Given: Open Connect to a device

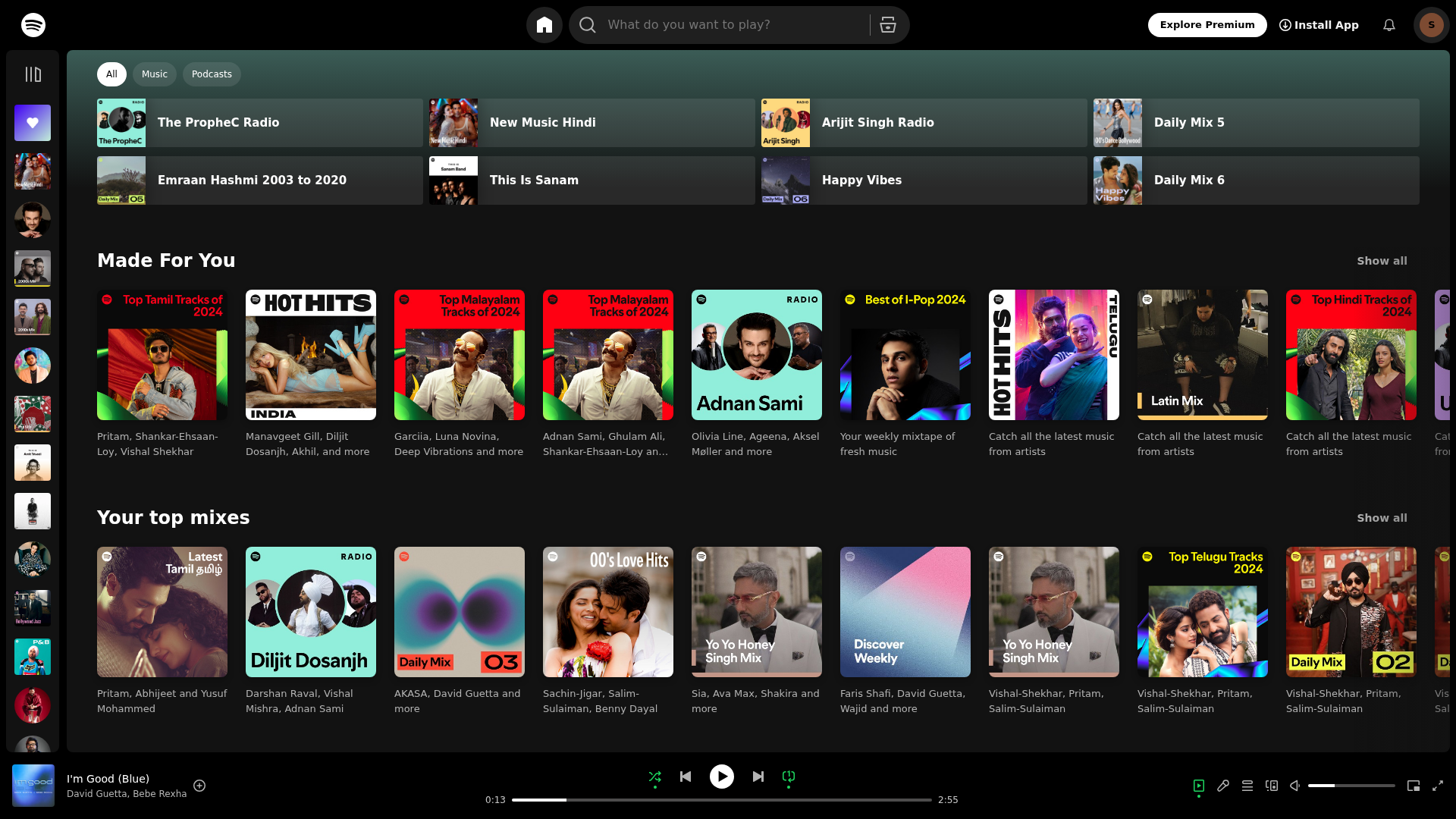Looking at the screenshot, I should pos(1272,786).
